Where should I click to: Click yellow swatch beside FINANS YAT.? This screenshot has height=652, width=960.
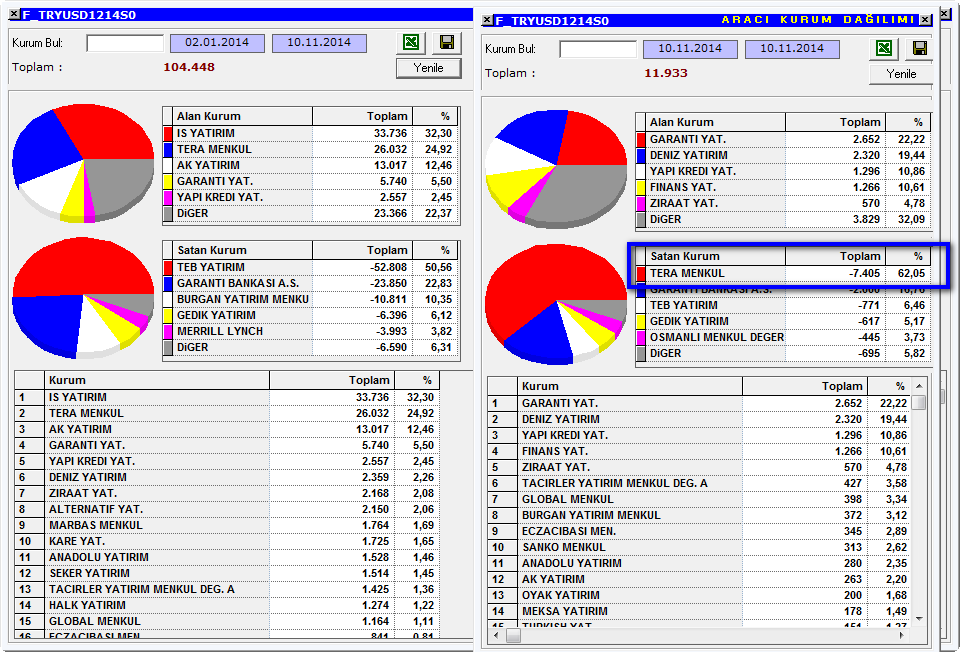click(641, 187)
